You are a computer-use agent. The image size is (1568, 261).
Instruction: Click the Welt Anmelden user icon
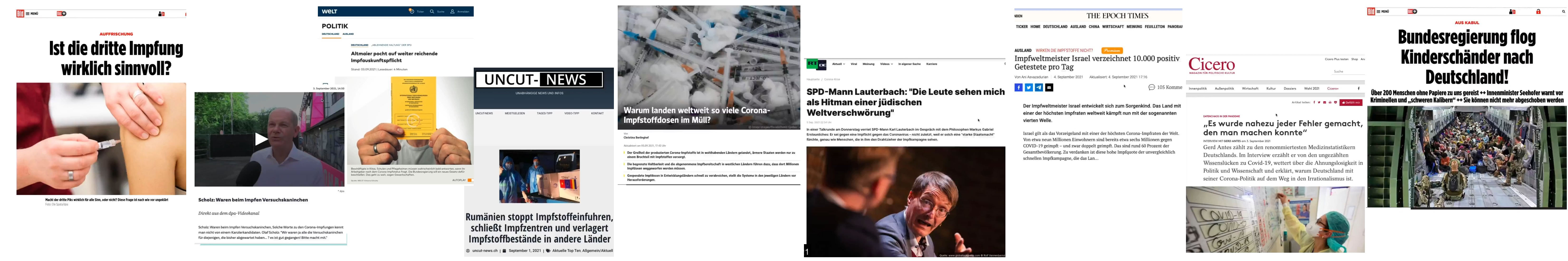(452, 12)
